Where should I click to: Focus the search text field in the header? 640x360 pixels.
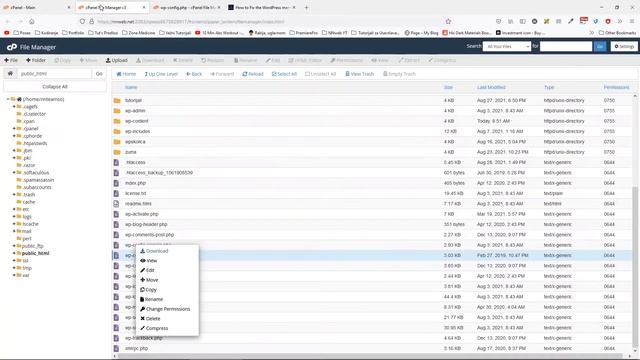point(566,47)
